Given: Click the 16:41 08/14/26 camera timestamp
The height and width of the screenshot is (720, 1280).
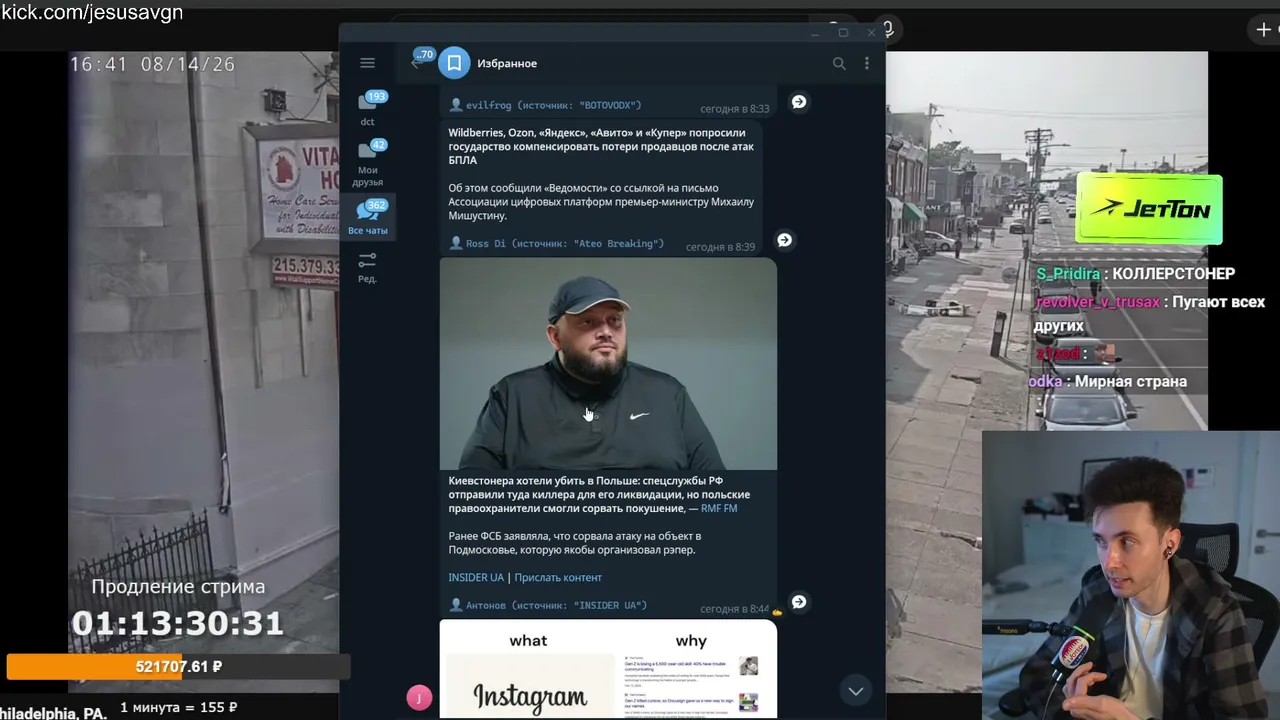Looking at the screenshot, I should (152, 64).
